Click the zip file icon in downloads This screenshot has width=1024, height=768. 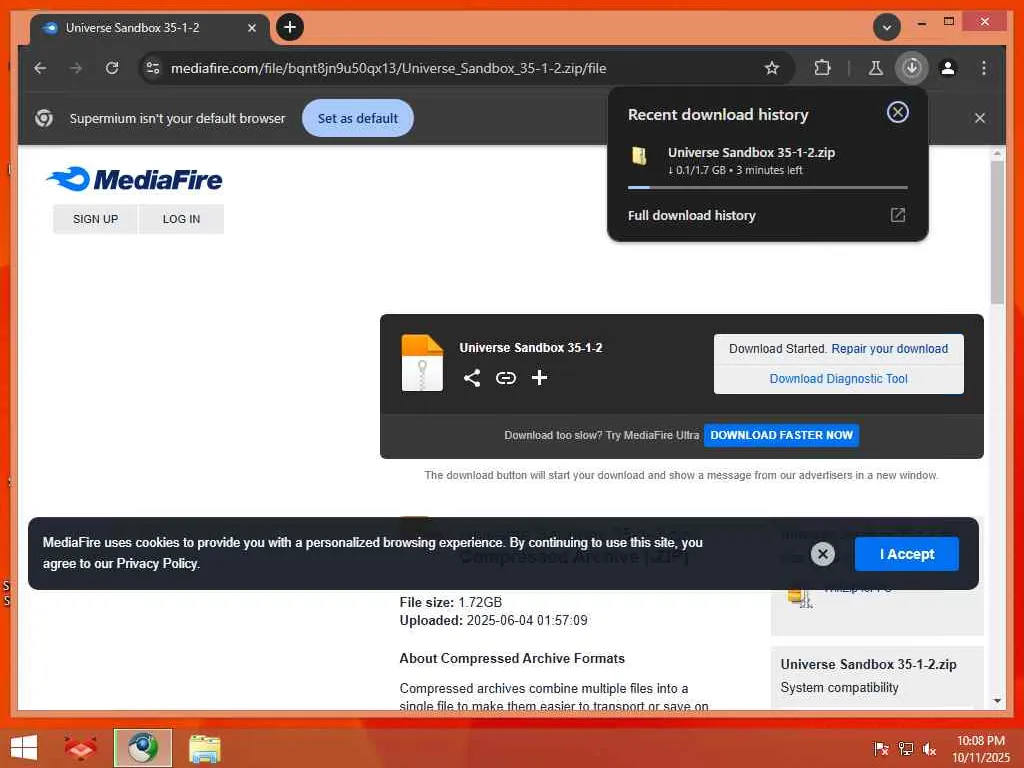click(x=639, y=156)
